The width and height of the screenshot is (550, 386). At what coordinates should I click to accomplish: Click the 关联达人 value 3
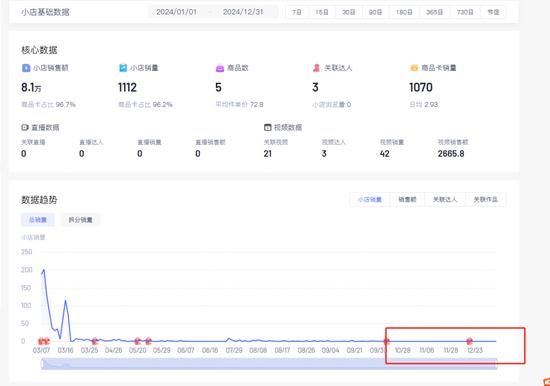pyautogui.click(x=315, y=87)
